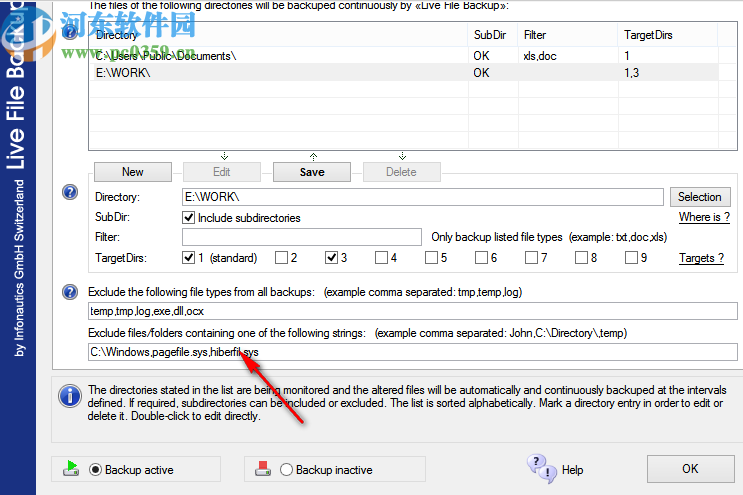This screenshot has width=743, height=495.
Task: Click the Directory path input field
Action: click(423, 197)
